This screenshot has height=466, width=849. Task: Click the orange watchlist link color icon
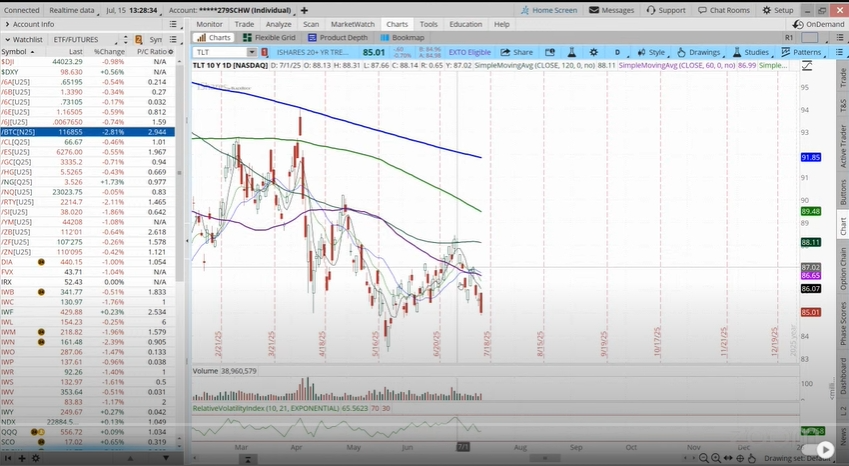[x=139, y=40]
